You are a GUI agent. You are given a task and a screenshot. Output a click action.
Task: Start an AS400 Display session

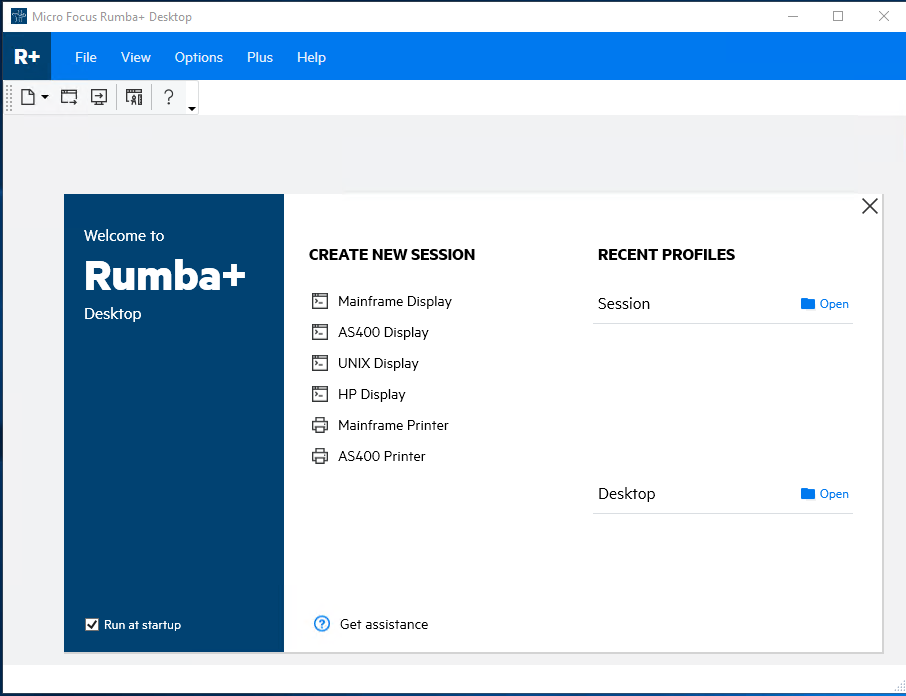[383, 332]
